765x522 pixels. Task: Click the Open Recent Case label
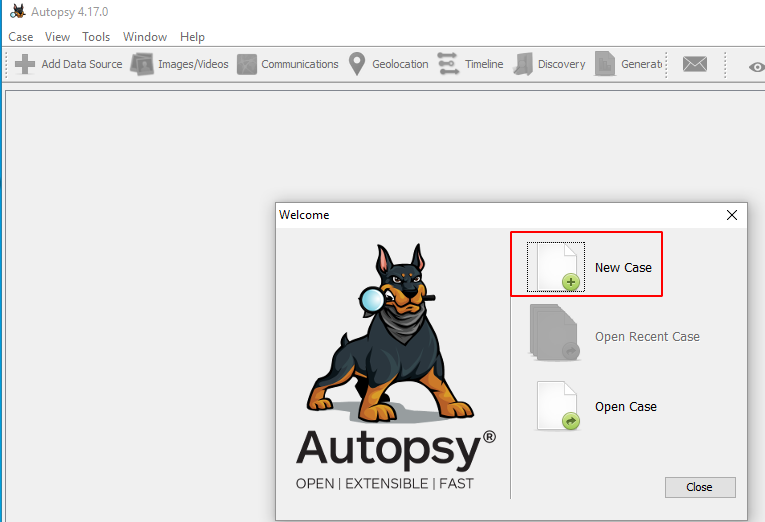pos(647,337)
